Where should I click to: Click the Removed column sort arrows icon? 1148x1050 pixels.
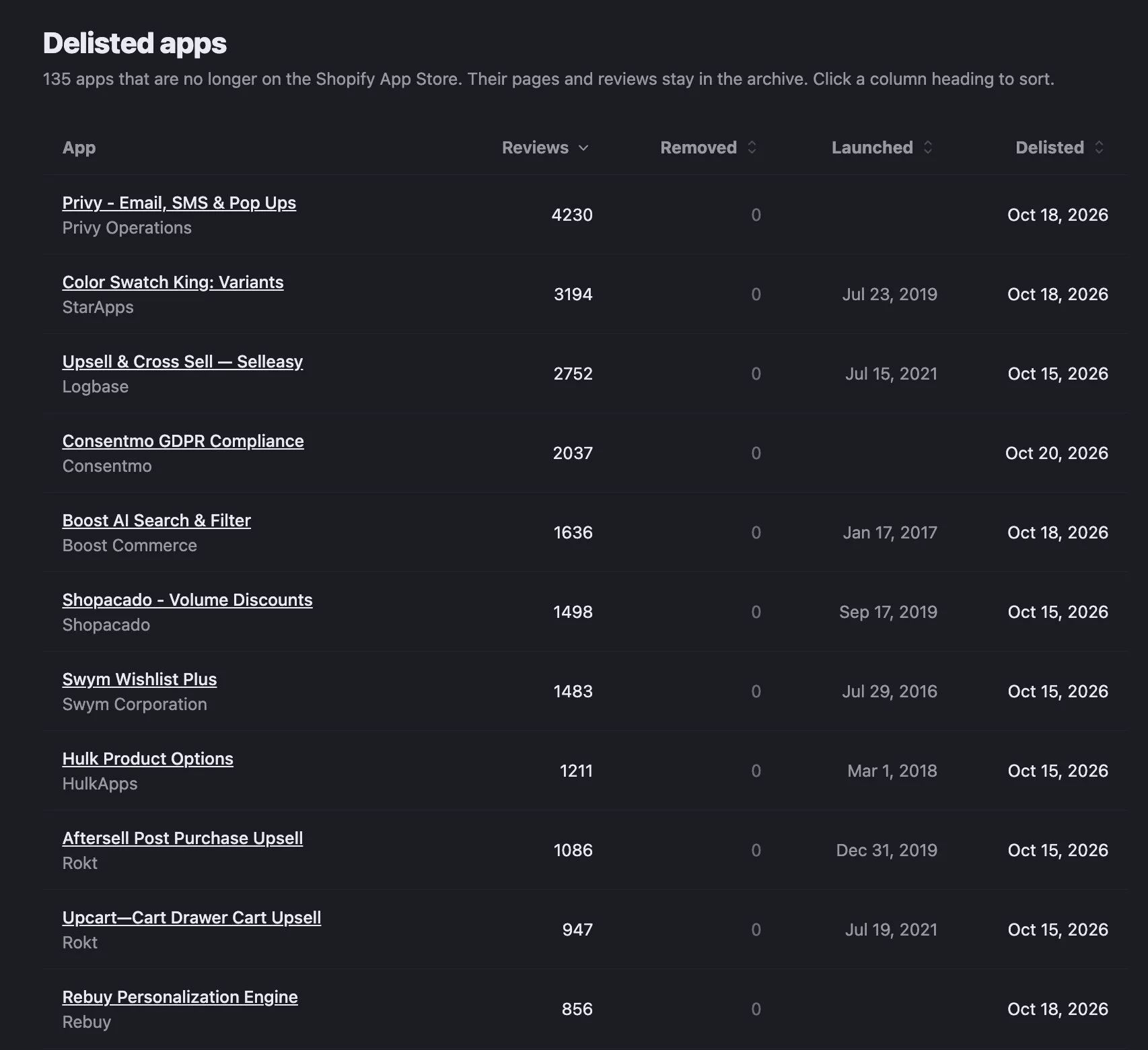(x=752, y=147)
